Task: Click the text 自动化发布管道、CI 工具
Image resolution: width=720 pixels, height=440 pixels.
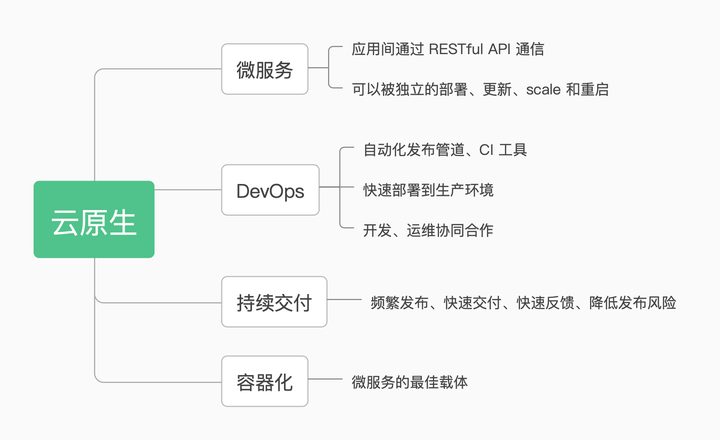Action: click(x=444, y=150)
